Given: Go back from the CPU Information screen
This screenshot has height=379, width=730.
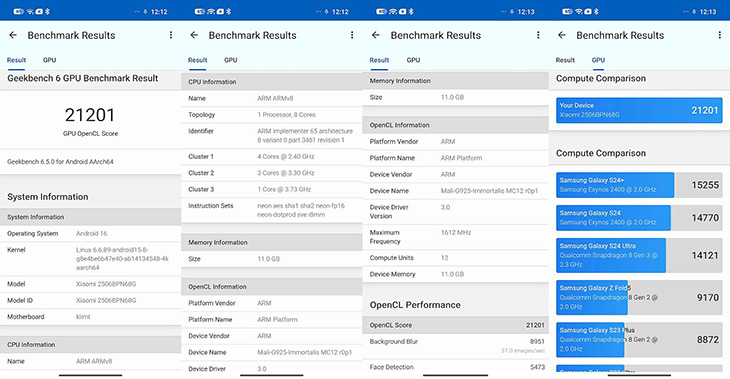Looking at the screenshot, I should (x=194, y=35).
